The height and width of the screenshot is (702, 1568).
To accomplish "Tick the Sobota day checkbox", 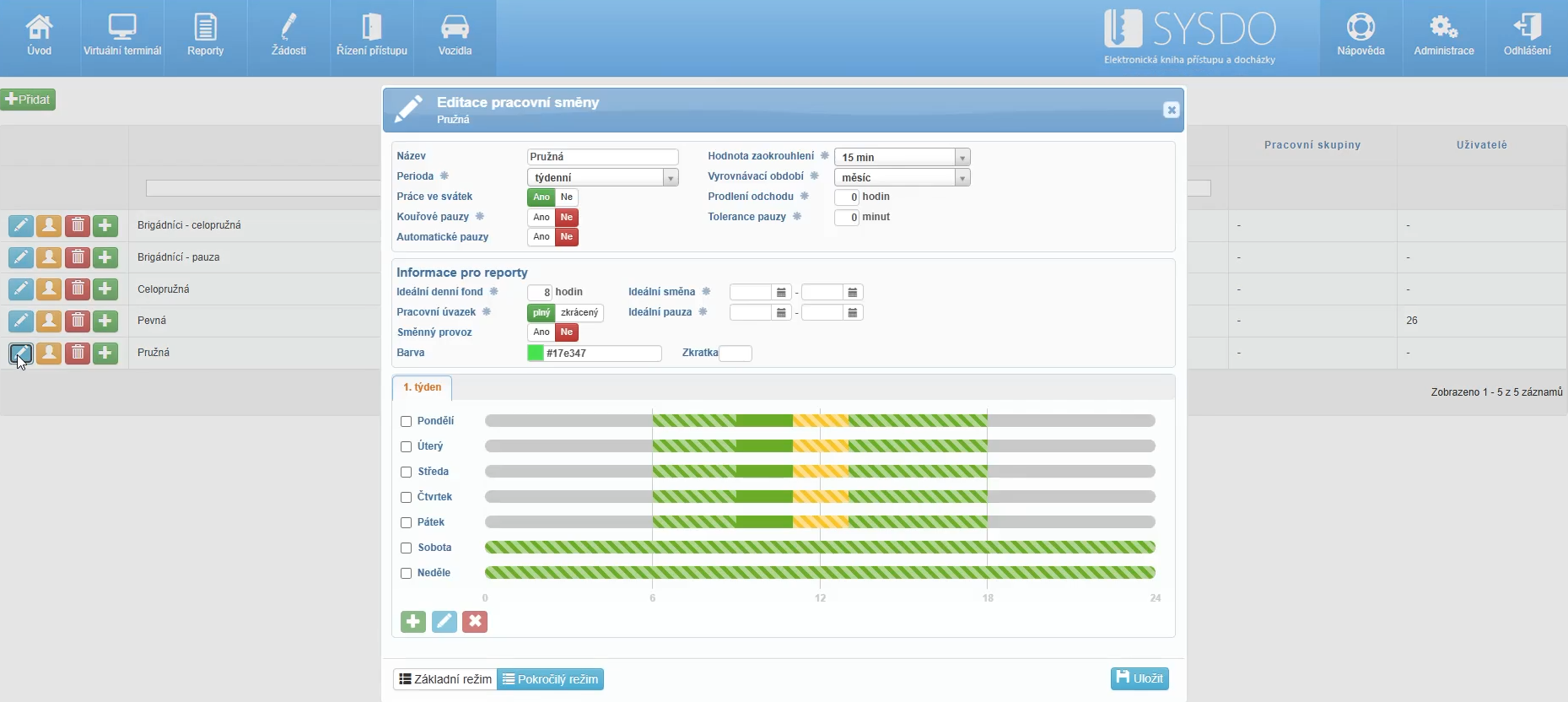I will click(406, 548).
